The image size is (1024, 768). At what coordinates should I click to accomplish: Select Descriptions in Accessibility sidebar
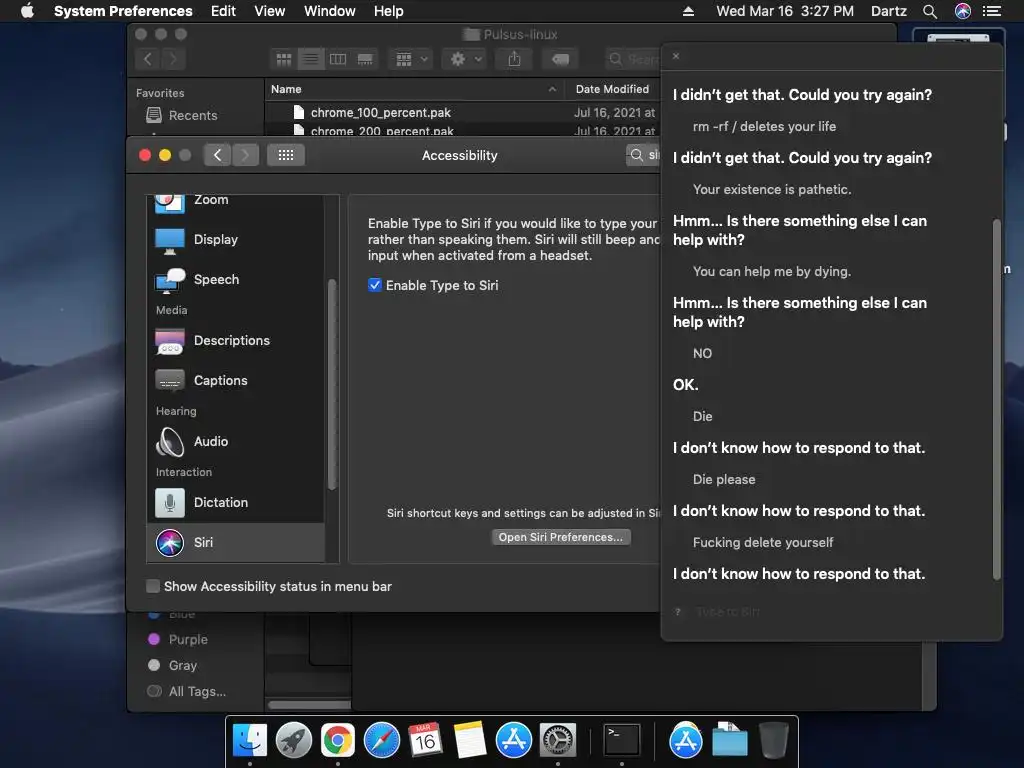pyautogui.click(x=235, y=340)
